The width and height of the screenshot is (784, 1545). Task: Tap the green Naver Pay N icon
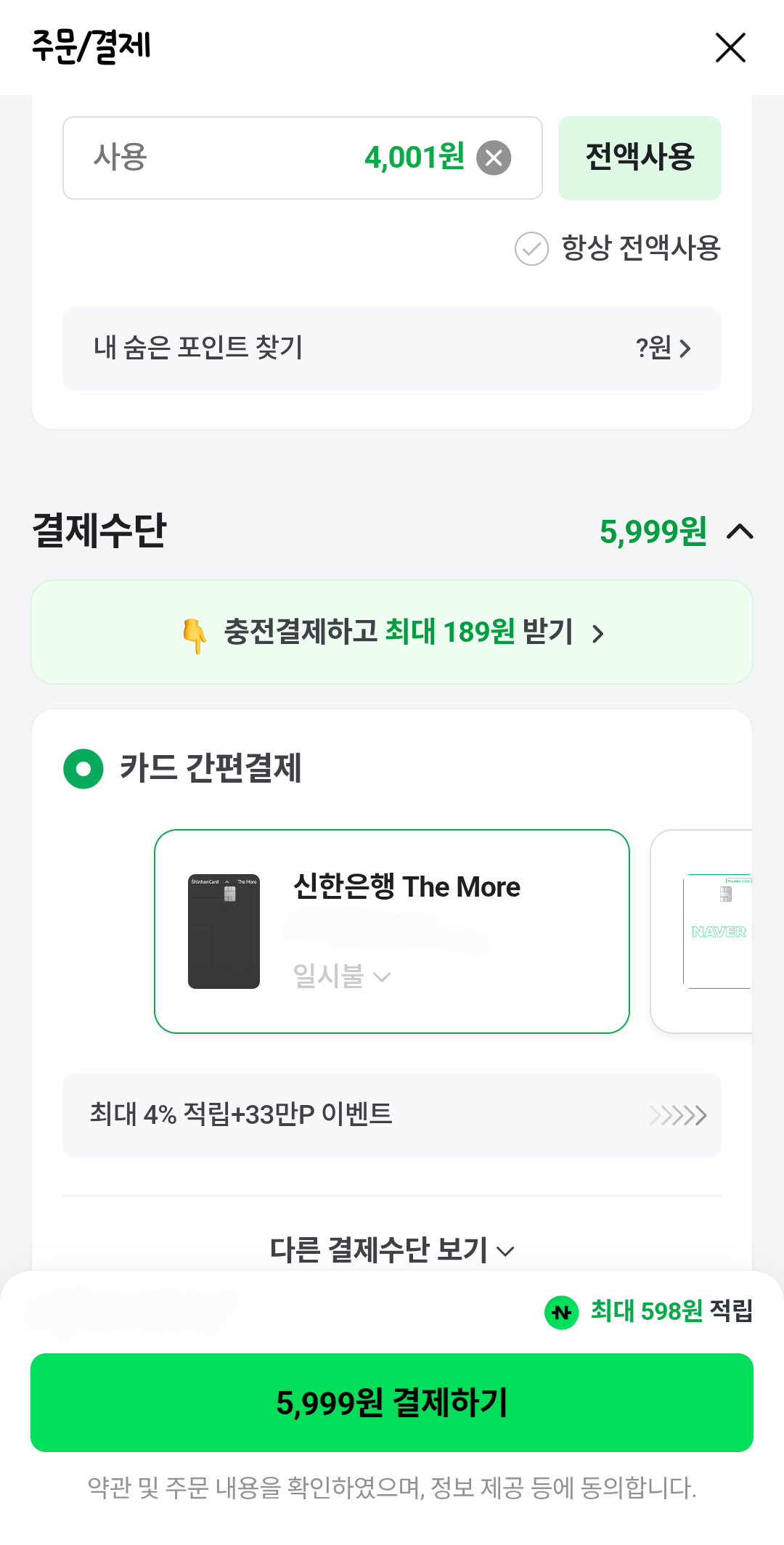(x=561, y=1312)
